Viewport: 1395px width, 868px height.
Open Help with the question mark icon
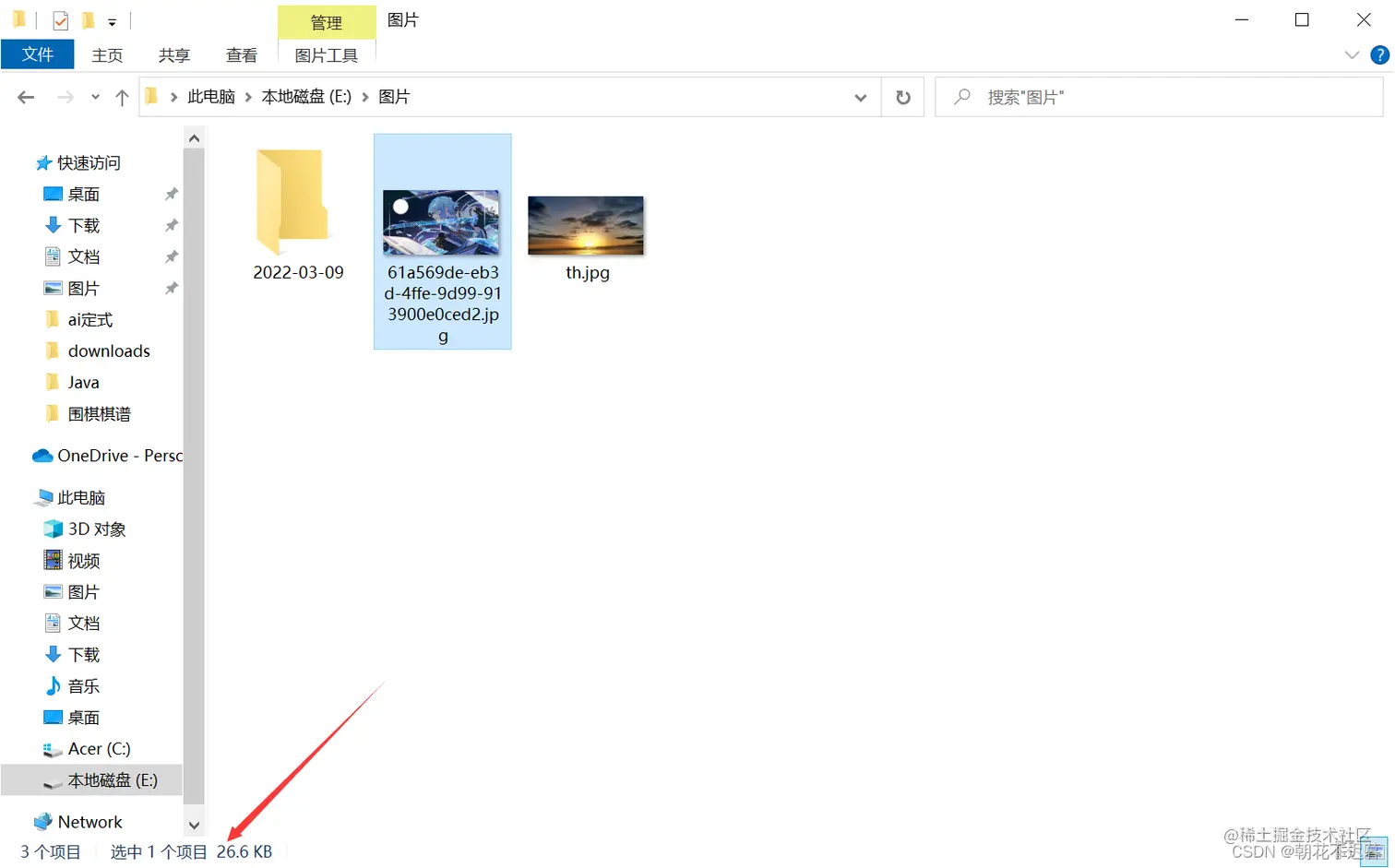(x=1380, y=55)
